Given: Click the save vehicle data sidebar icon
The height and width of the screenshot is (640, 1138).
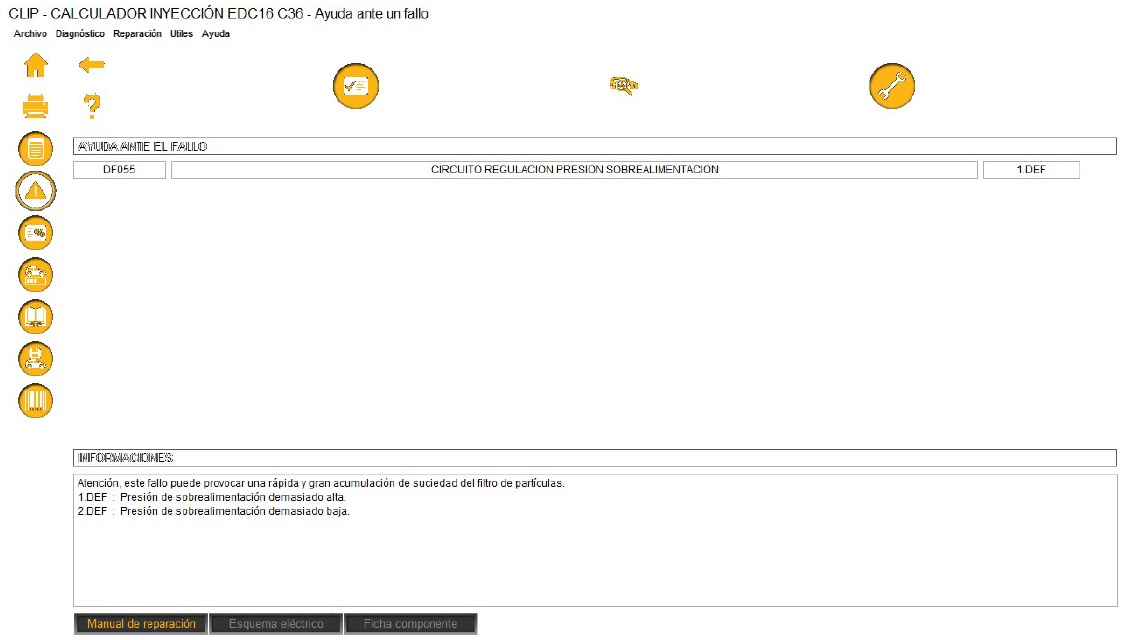Looking at the screenshot, I should pyautogui.click(x=36, y=358).
